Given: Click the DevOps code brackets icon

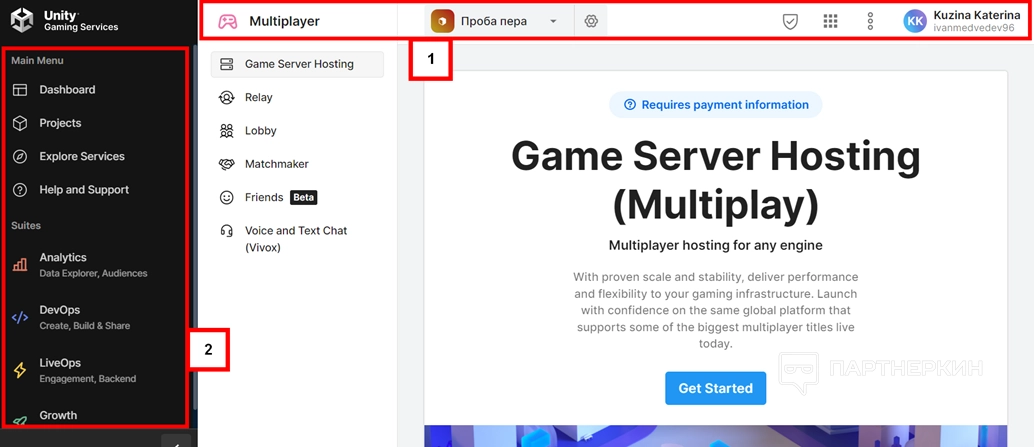Looking at the screenshot, I should pyautogui.click(x=20, y=317).
